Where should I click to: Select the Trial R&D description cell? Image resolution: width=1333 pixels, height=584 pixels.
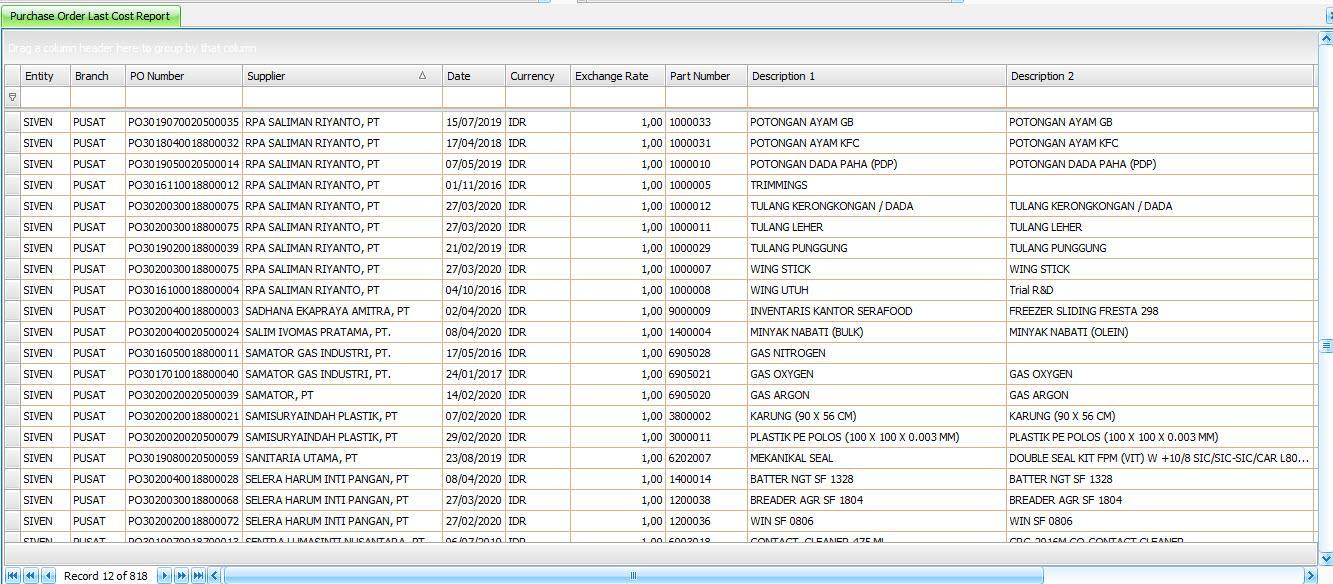(1160, 290)
